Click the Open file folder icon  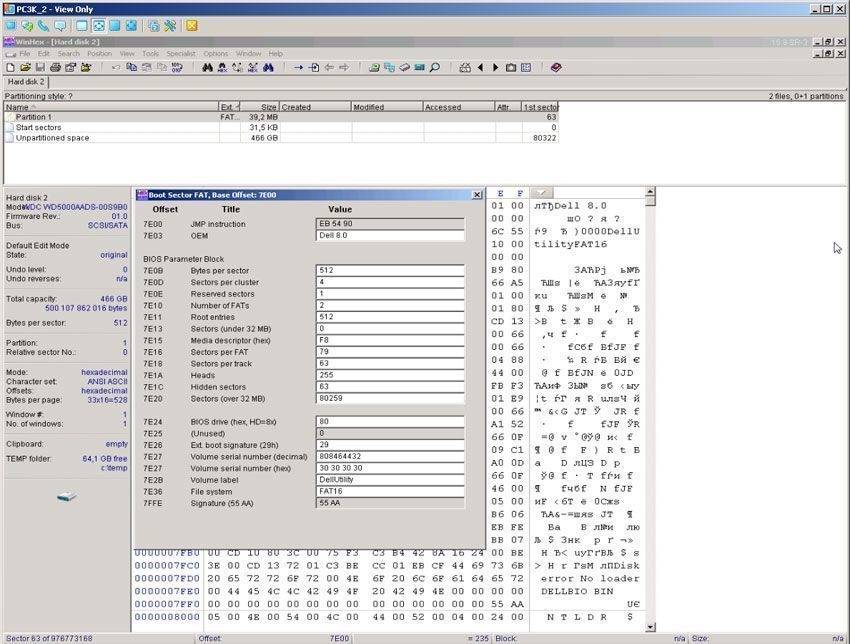point(25,68)
